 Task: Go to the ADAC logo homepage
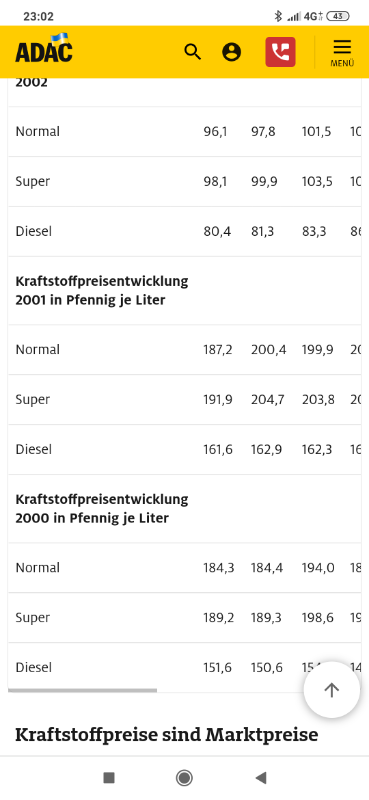(x=44, y=48)
